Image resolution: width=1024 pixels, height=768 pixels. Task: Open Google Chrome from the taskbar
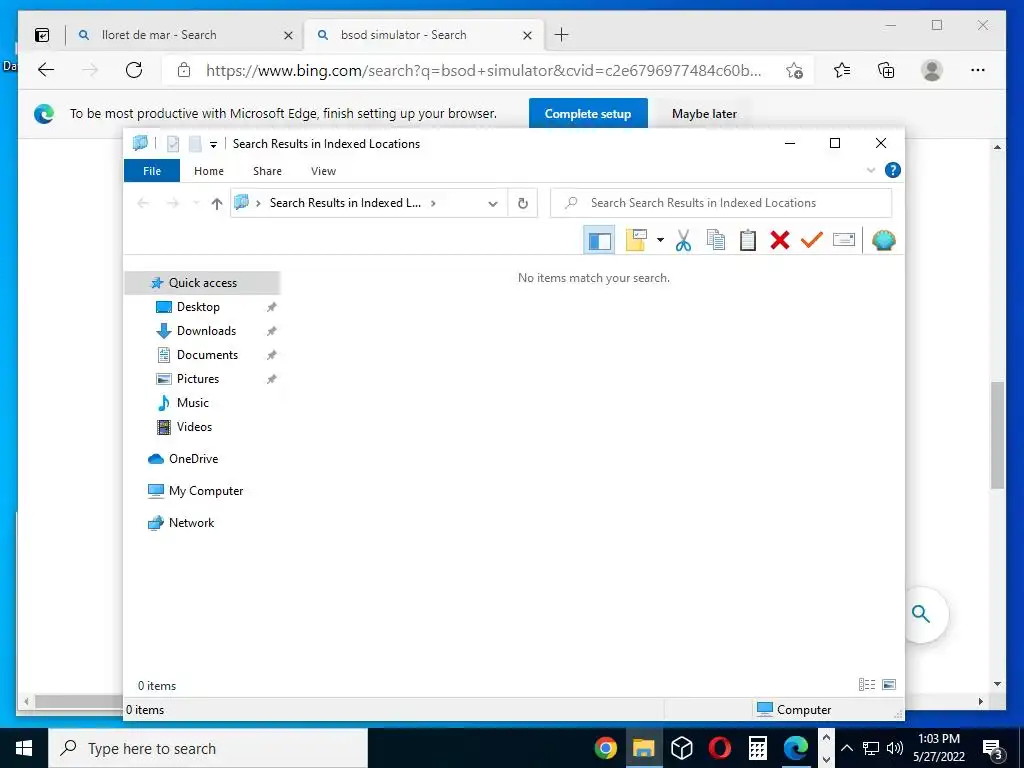[605, 748]
